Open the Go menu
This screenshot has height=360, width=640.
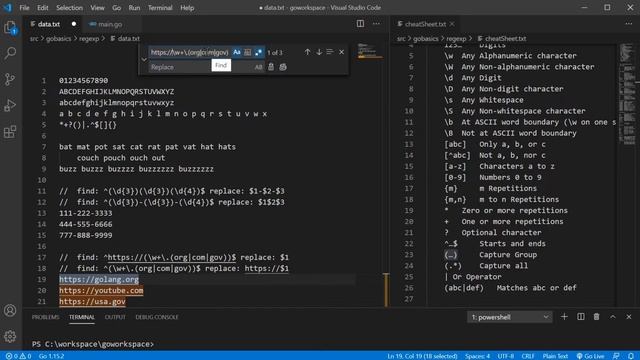[x=117, y=8]
